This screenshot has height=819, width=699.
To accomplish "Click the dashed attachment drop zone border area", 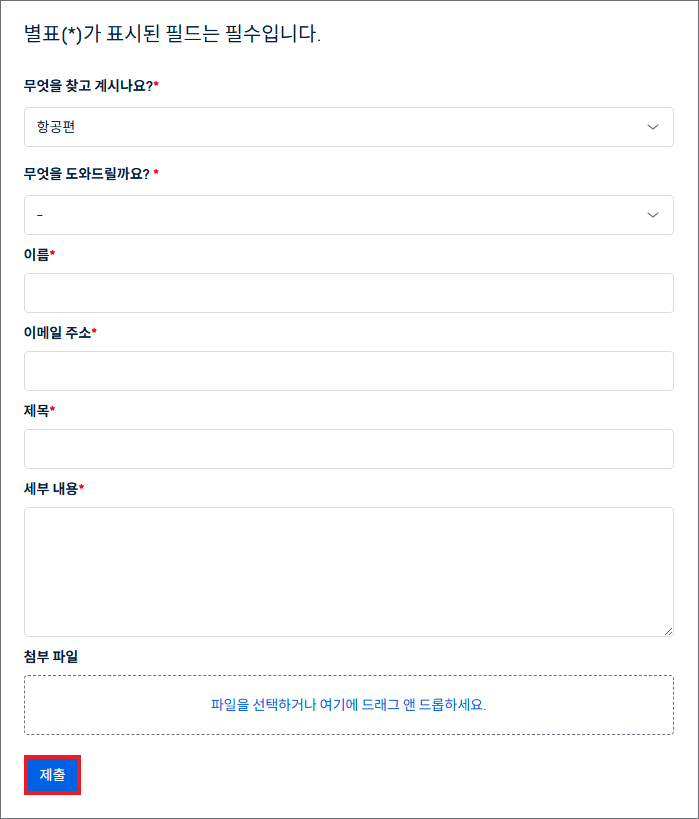I will (348, 705).
